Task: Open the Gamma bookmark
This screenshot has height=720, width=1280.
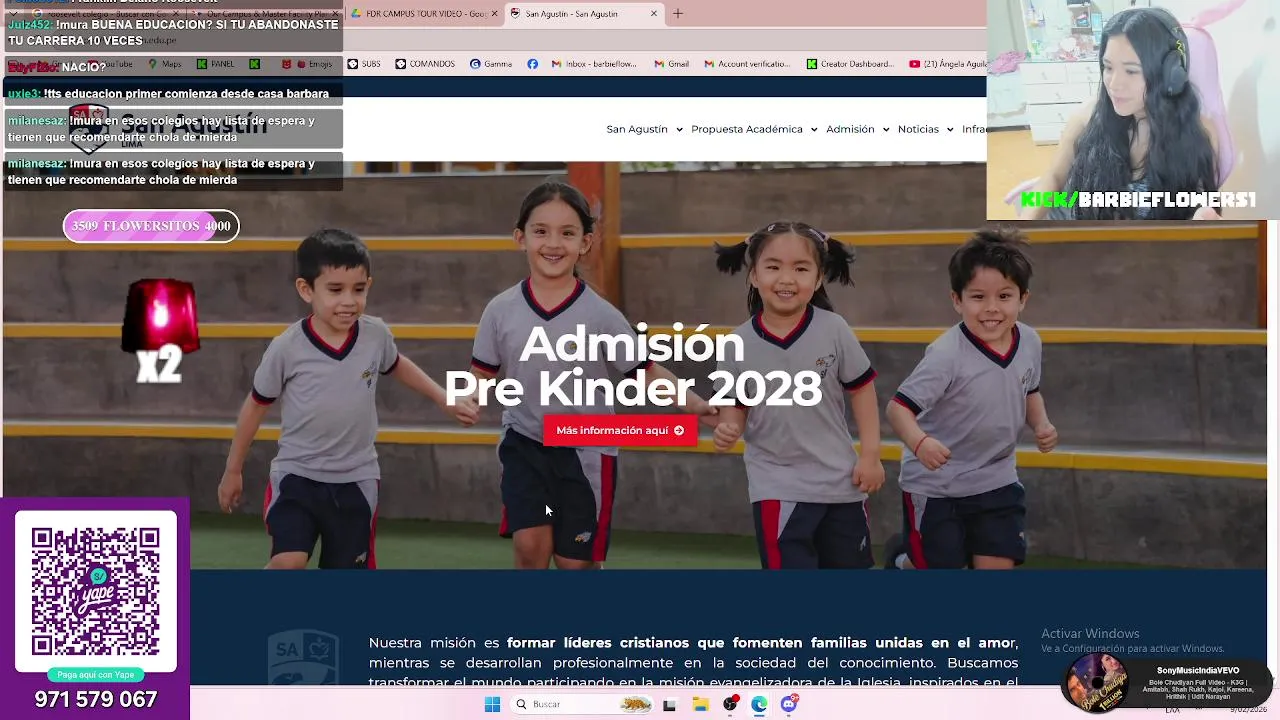Action: point(491,64)
